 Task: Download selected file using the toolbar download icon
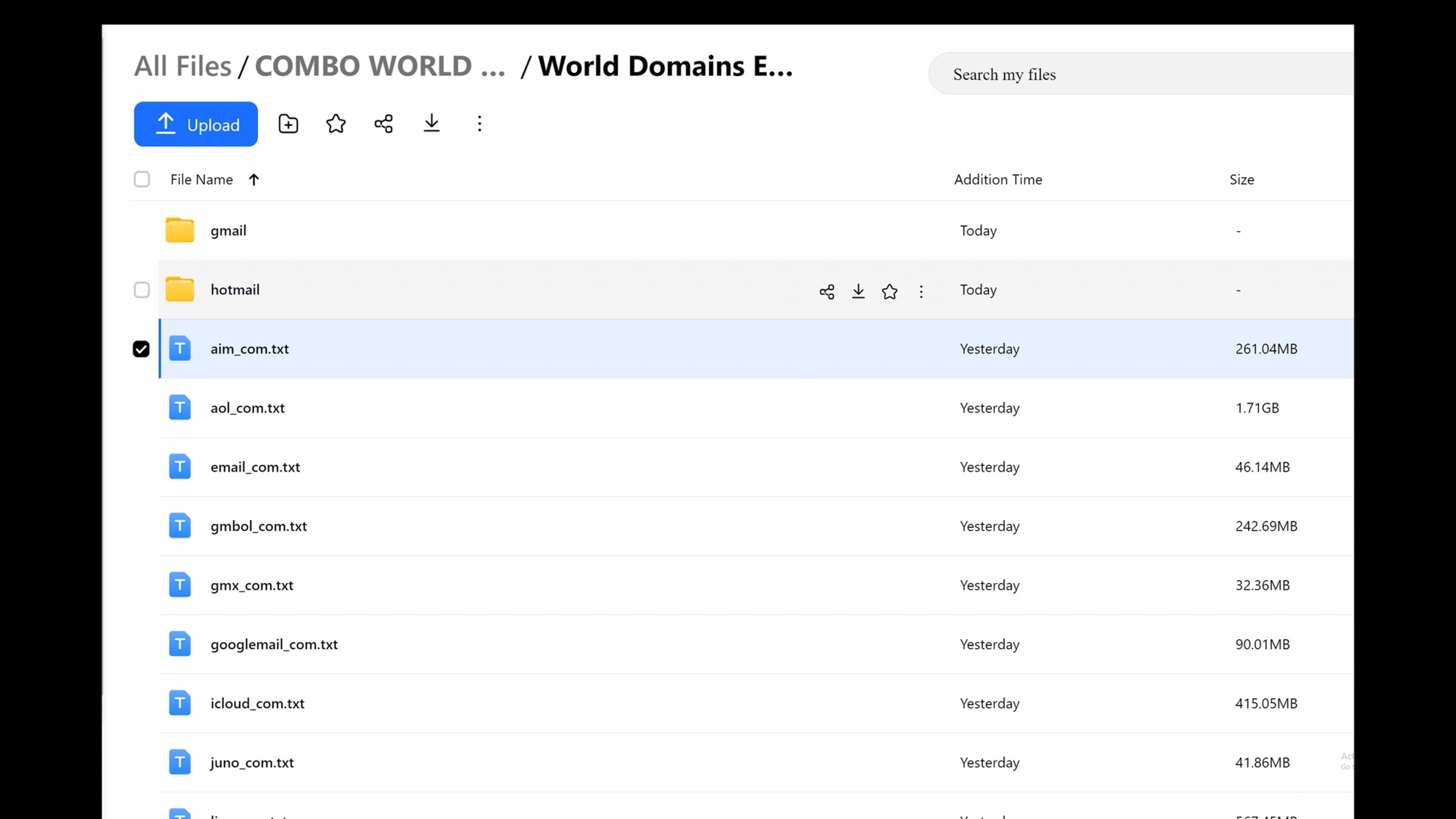click(x=431, y=124)
